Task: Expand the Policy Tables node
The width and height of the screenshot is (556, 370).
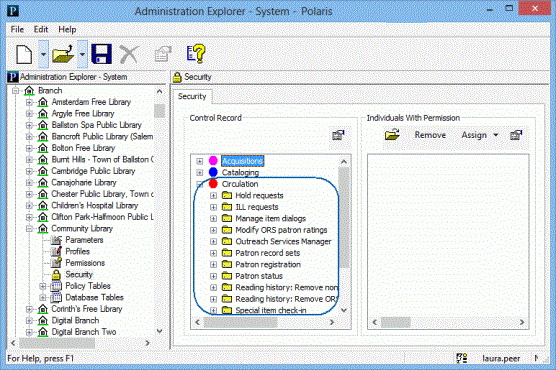Action: pos(43,286)
